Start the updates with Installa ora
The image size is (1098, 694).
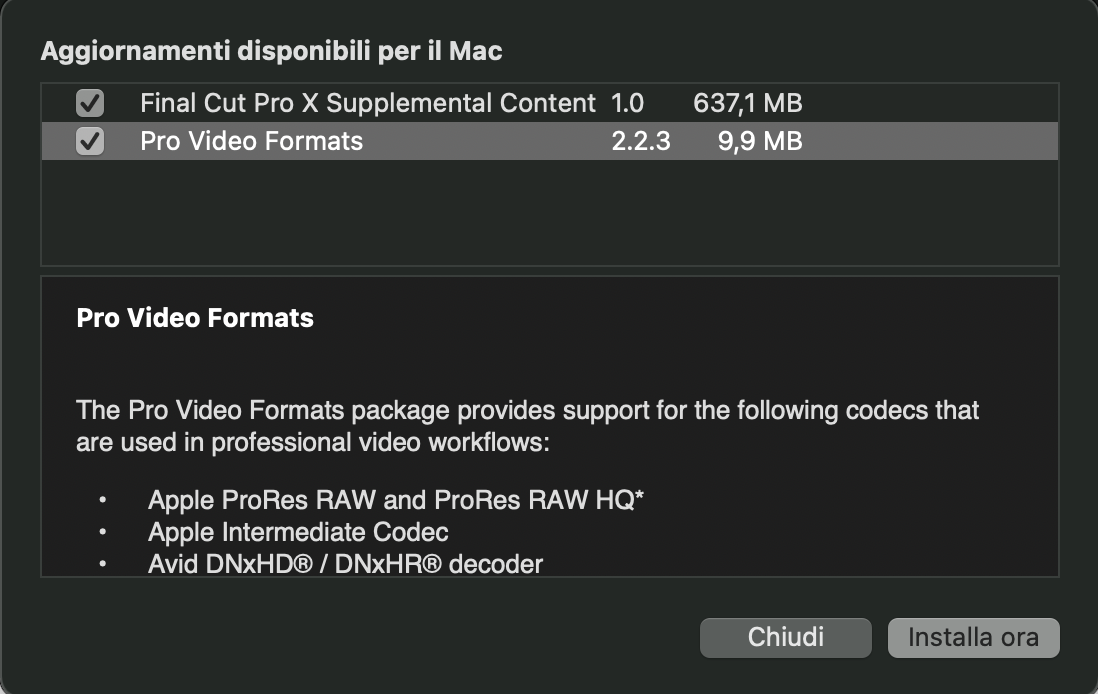[x=973, y=637]
